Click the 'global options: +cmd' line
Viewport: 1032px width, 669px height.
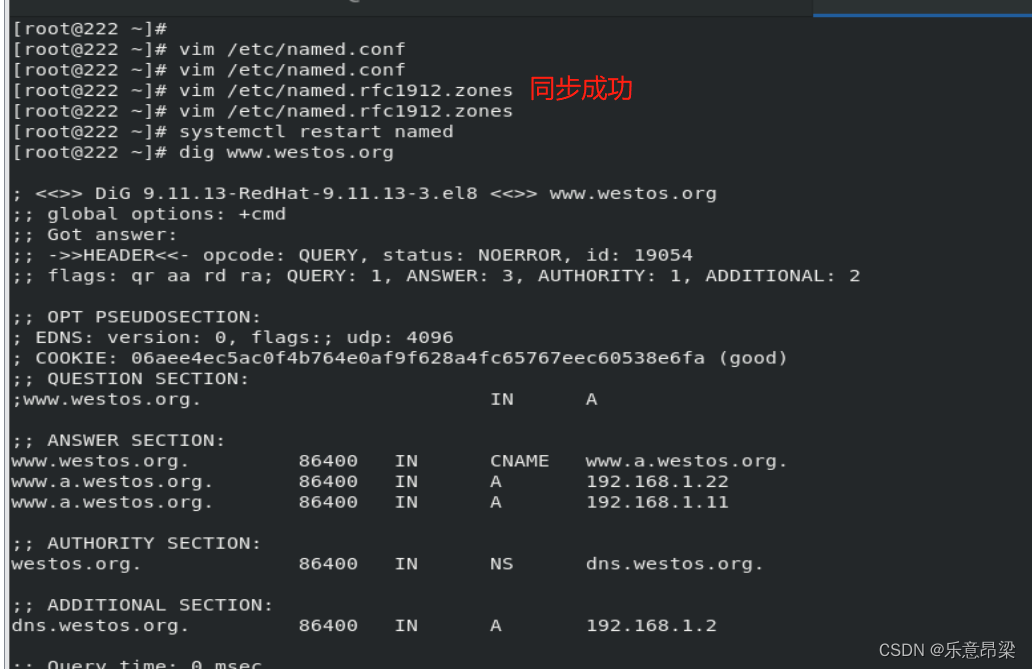click(x=149, y=214)
